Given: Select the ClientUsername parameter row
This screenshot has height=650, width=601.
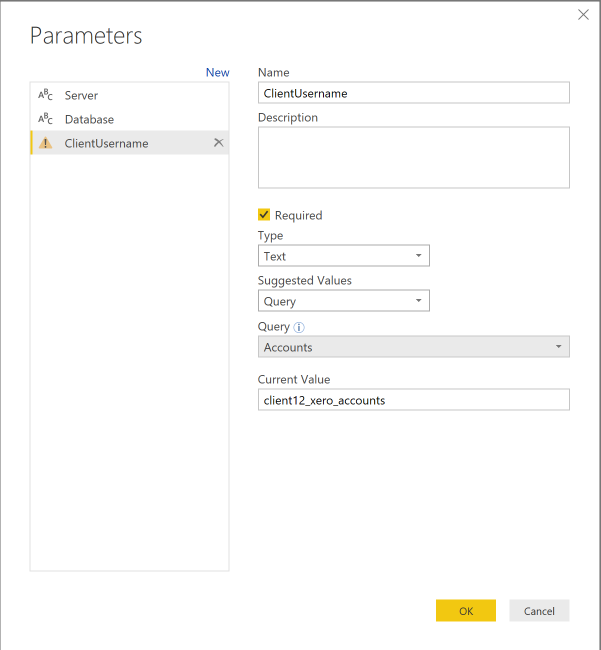Looking at the screenshot, I should tap(130, 143).
